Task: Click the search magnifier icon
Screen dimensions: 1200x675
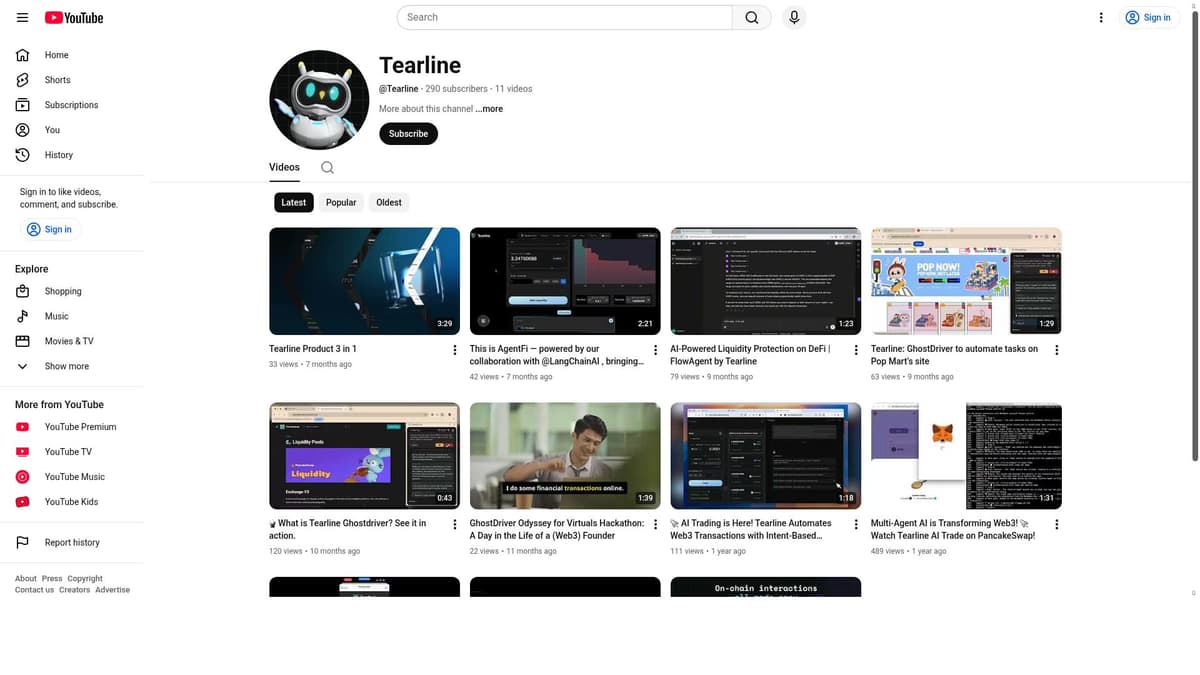Action: (x=751, y=17)
